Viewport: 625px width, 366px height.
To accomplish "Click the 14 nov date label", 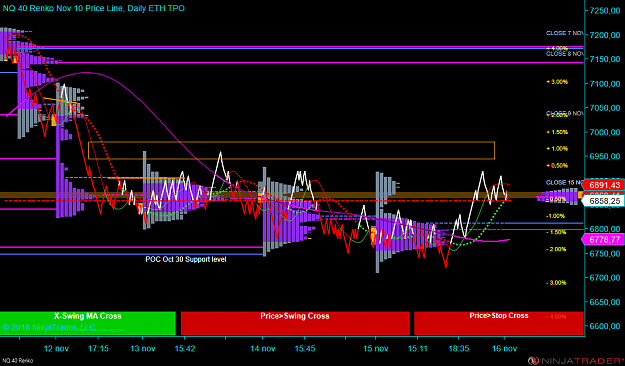I will point(263,348).
